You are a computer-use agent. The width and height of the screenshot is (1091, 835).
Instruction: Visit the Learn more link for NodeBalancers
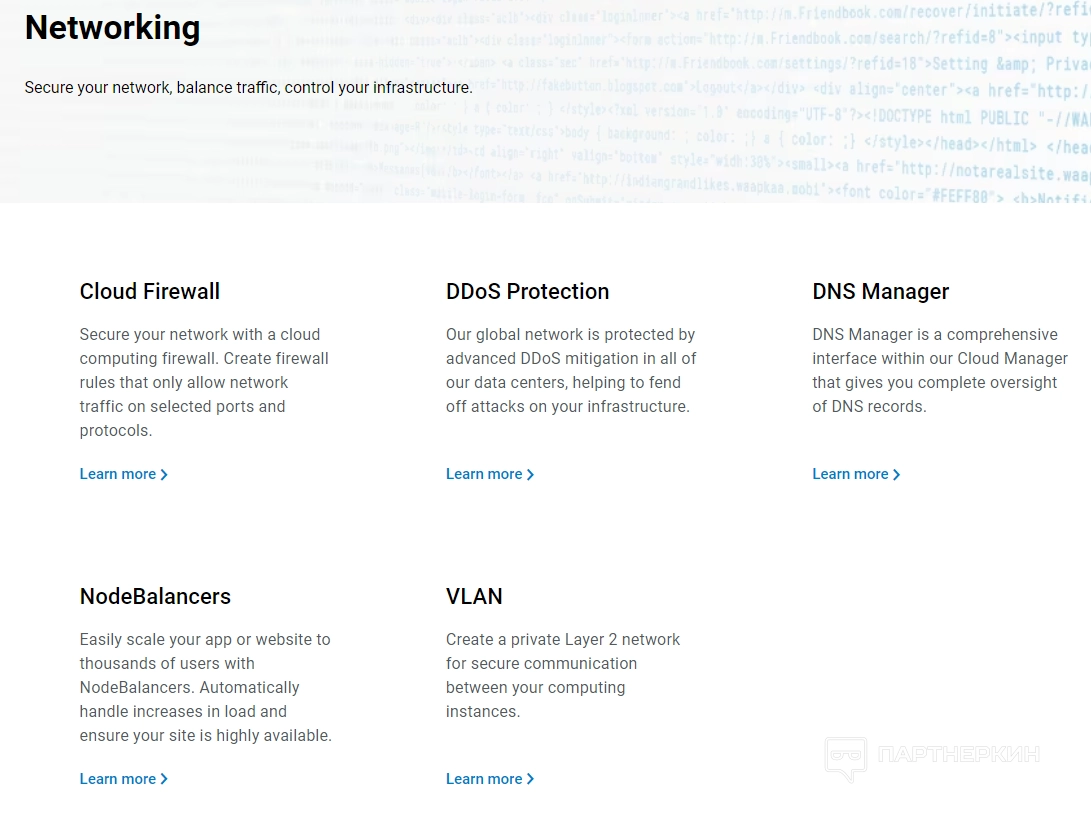pyautogui.click(x=118, y=780)
